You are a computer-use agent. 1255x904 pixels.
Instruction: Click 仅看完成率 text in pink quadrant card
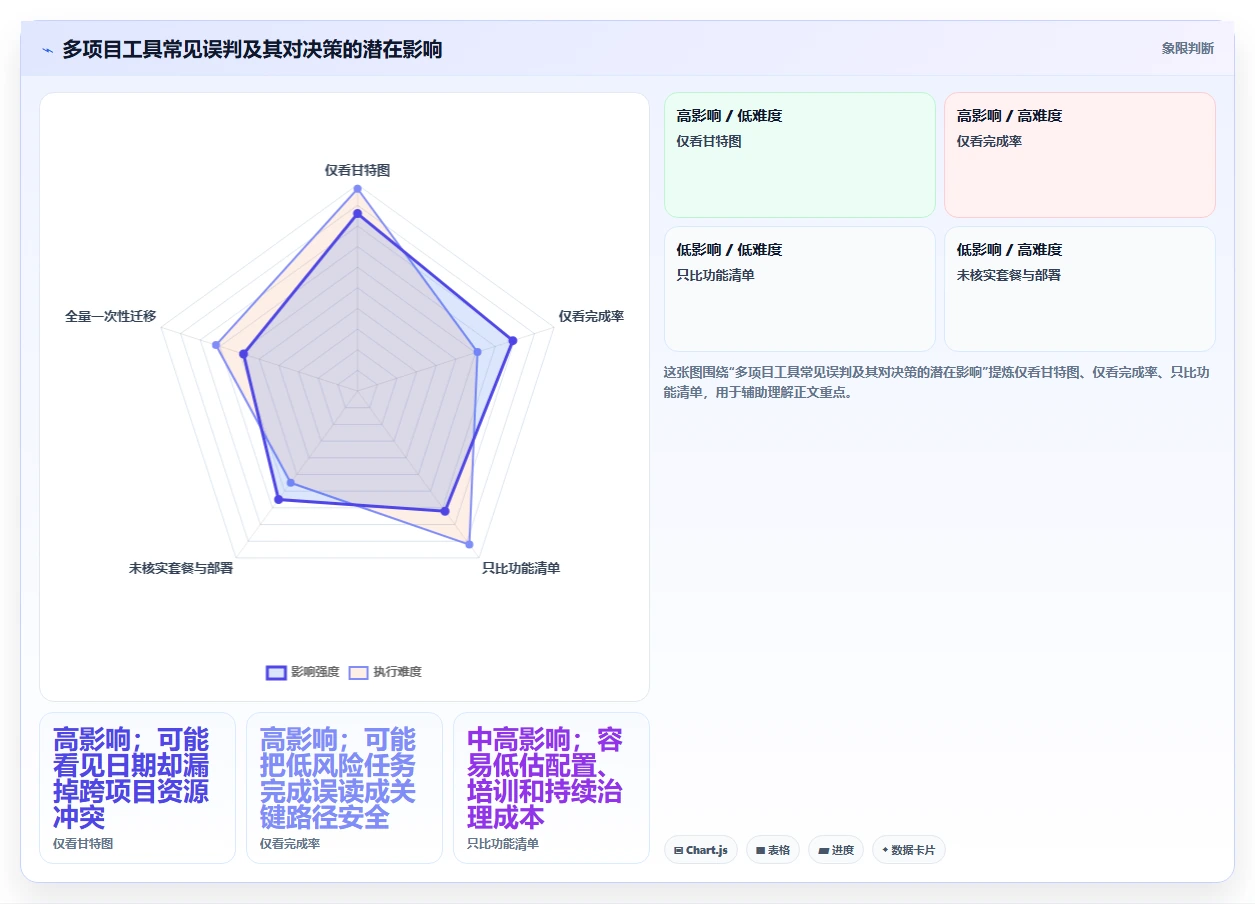click(x=989, y=142)
